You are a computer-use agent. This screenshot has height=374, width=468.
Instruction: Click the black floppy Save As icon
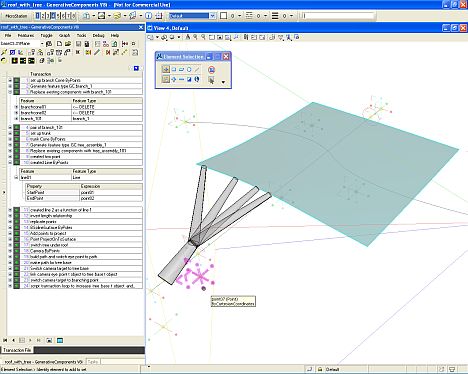[x=87, y=44]
